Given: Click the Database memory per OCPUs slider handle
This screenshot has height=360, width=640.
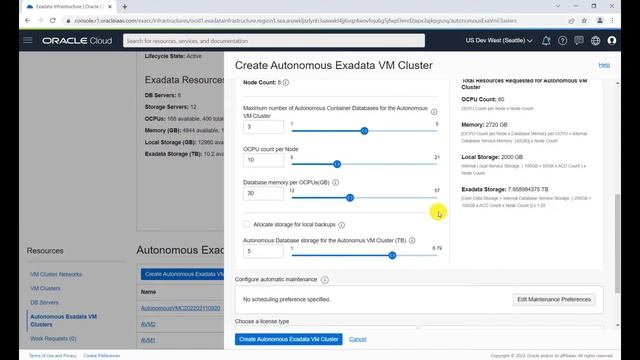Looking at the screenshot, I should point(350,198).
